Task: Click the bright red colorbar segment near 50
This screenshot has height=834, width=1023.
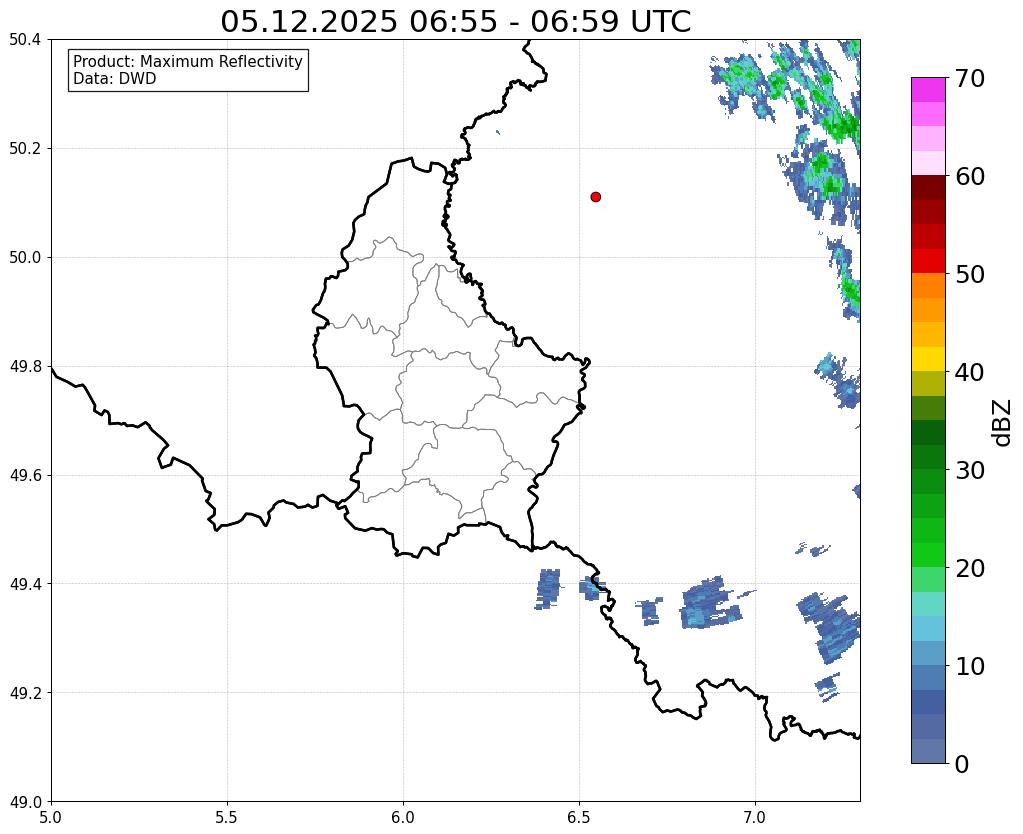Action: click(x=928, y=261)
